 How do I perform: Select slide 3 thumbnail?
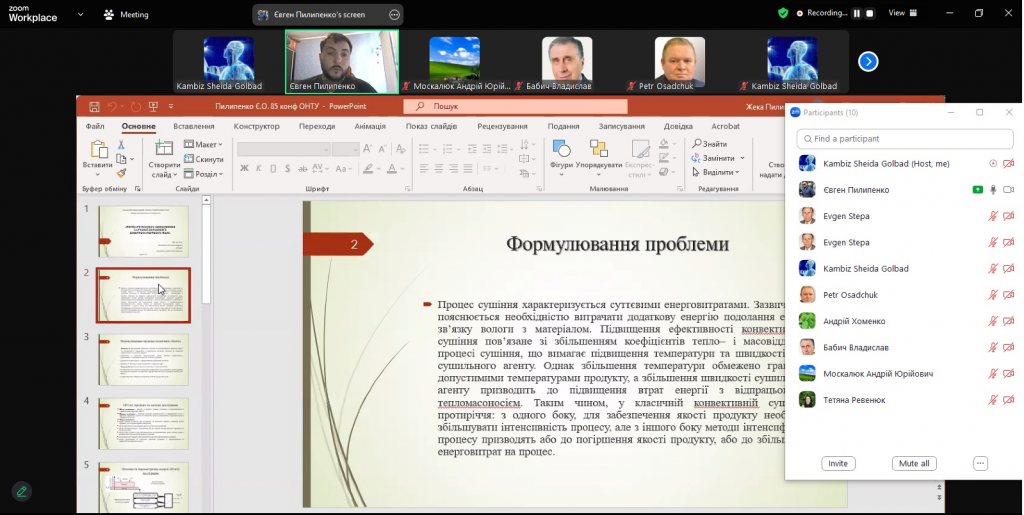point(143,360)
